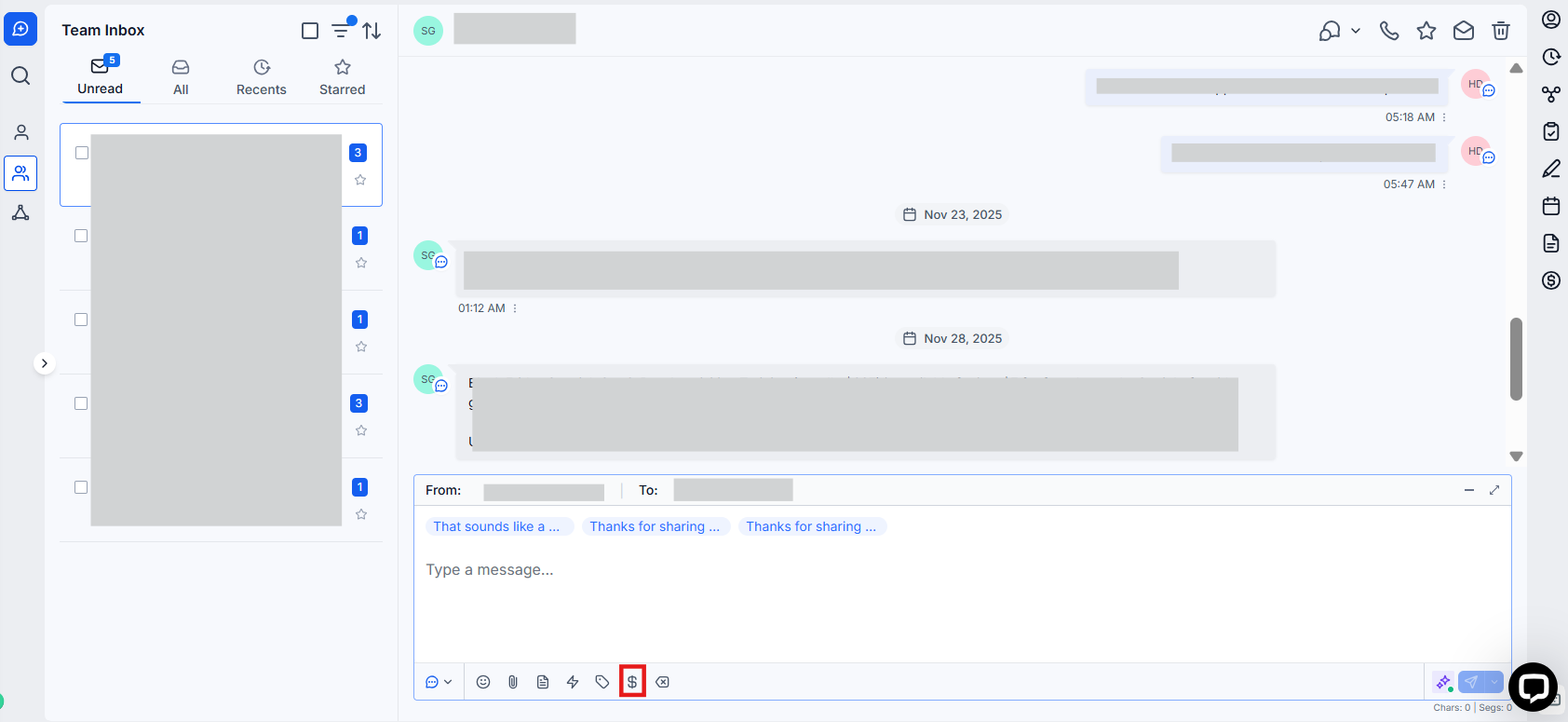This screenshot has width=1568, height=722.
Task: Toggle the star on the second conversation row
Action: [x=361, y=263]
